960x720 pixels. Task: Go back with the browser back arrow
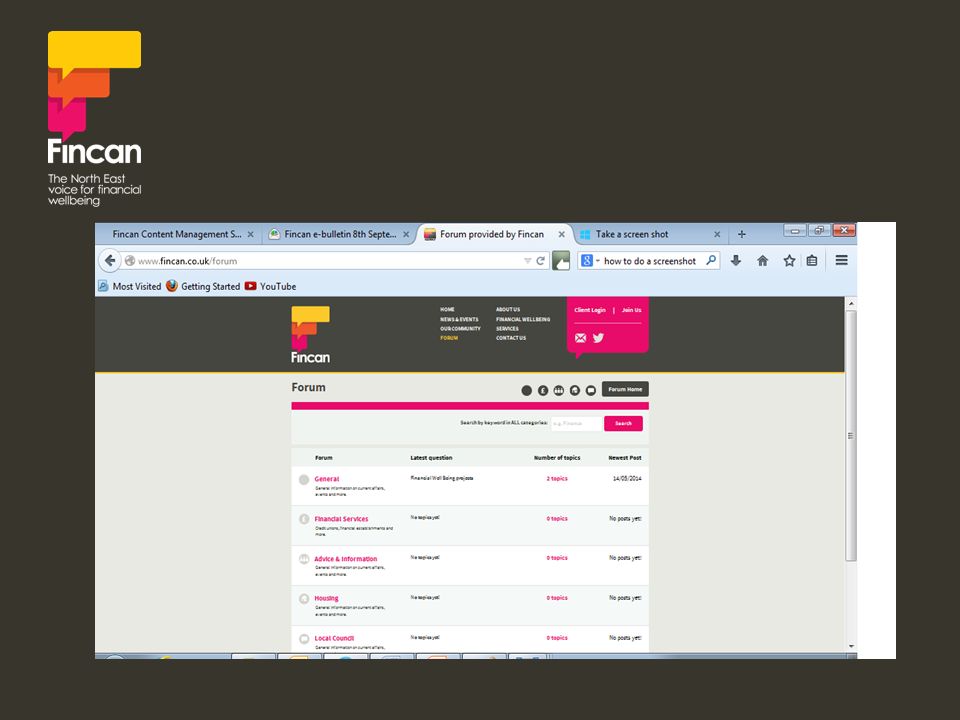point(110,261)
